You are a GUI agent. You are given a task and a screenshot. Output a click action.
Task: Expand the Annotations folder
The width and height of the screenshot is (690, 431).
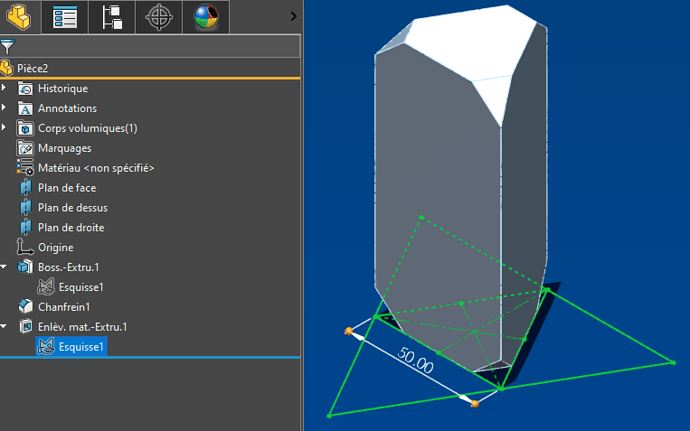coord(5,108)
